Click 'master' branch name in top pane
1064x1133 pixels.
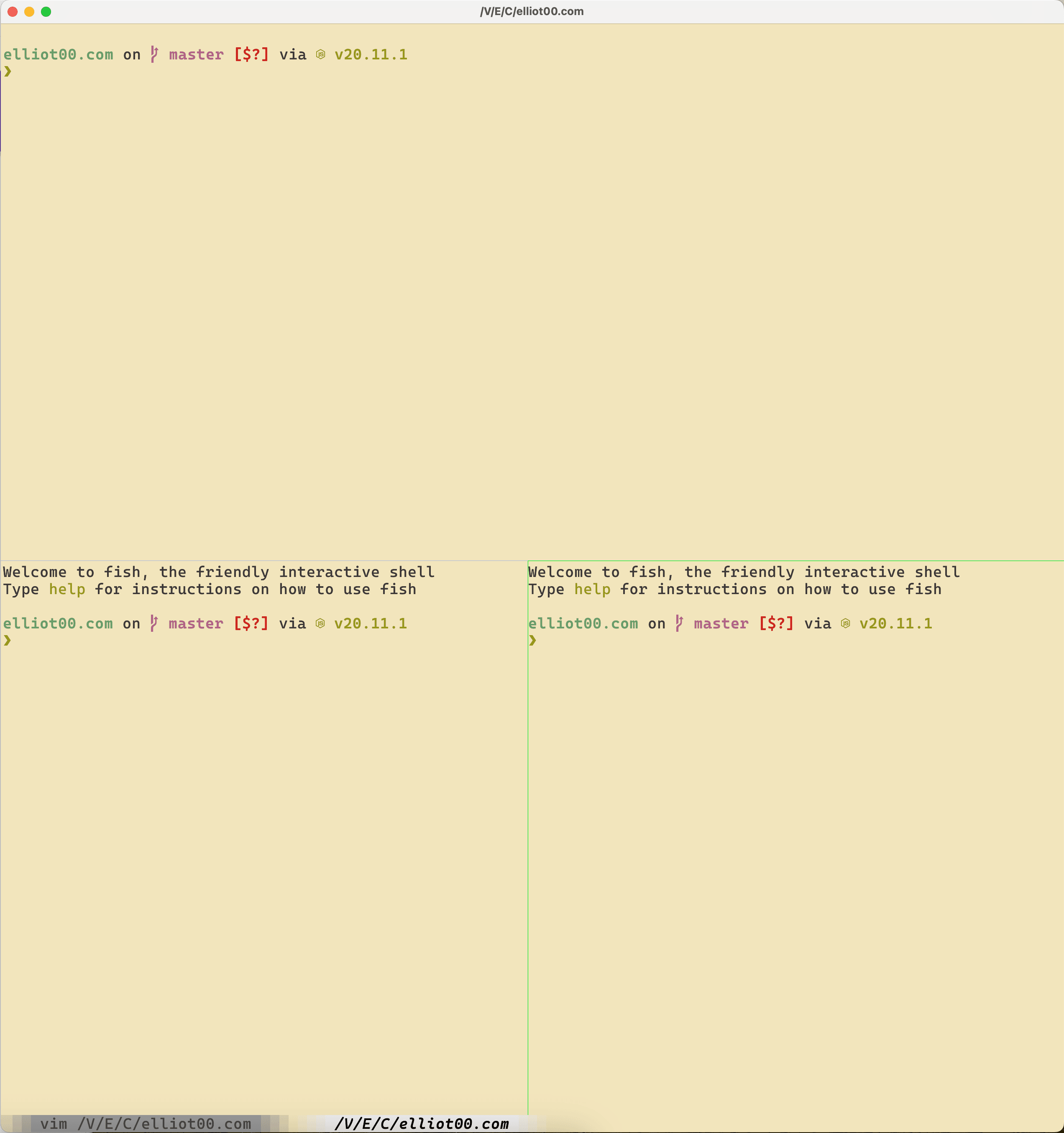(x=197, y=55)
